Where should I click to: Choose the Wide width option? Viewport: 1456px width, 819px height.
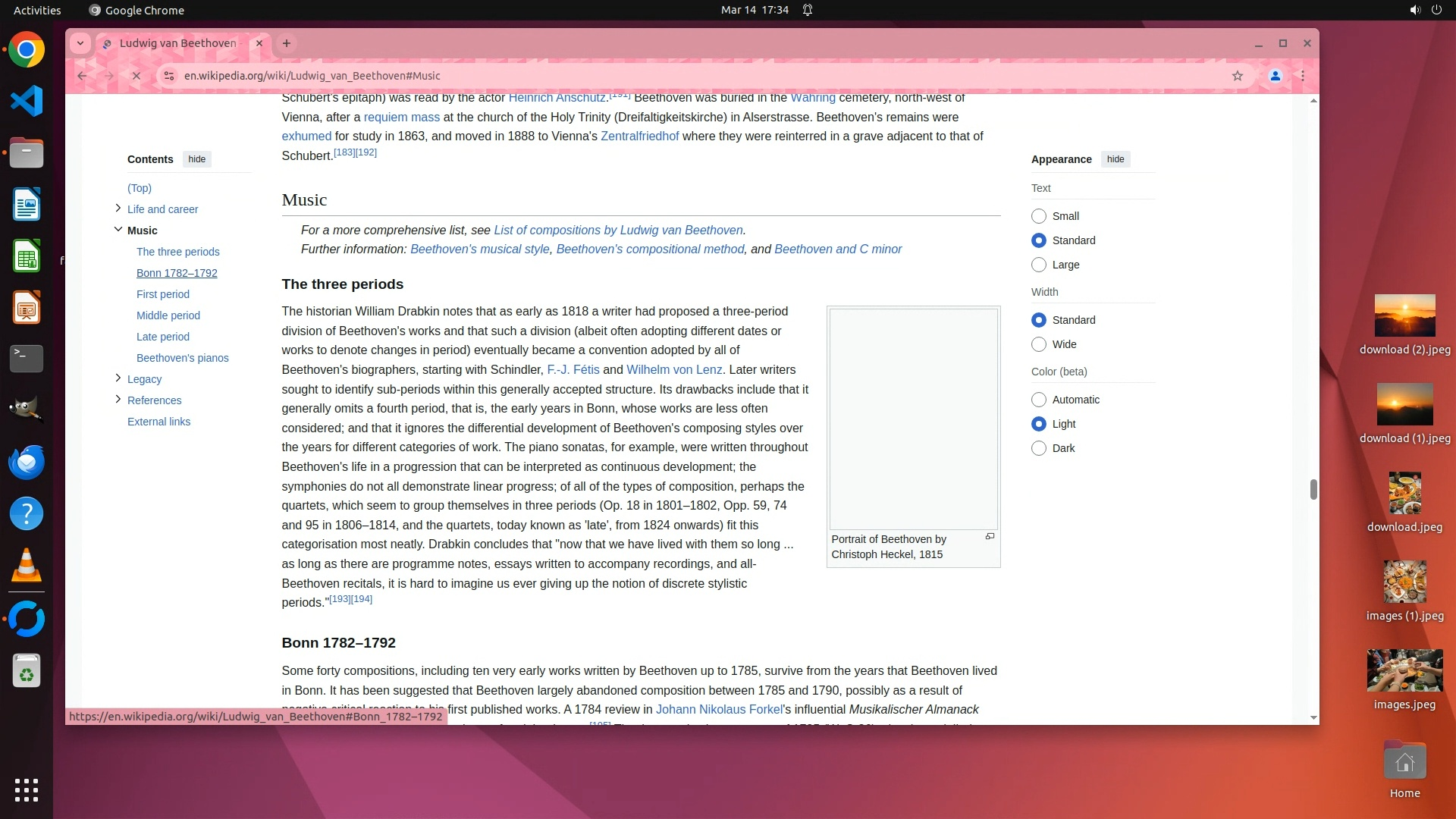click(x=1039, y=344)
